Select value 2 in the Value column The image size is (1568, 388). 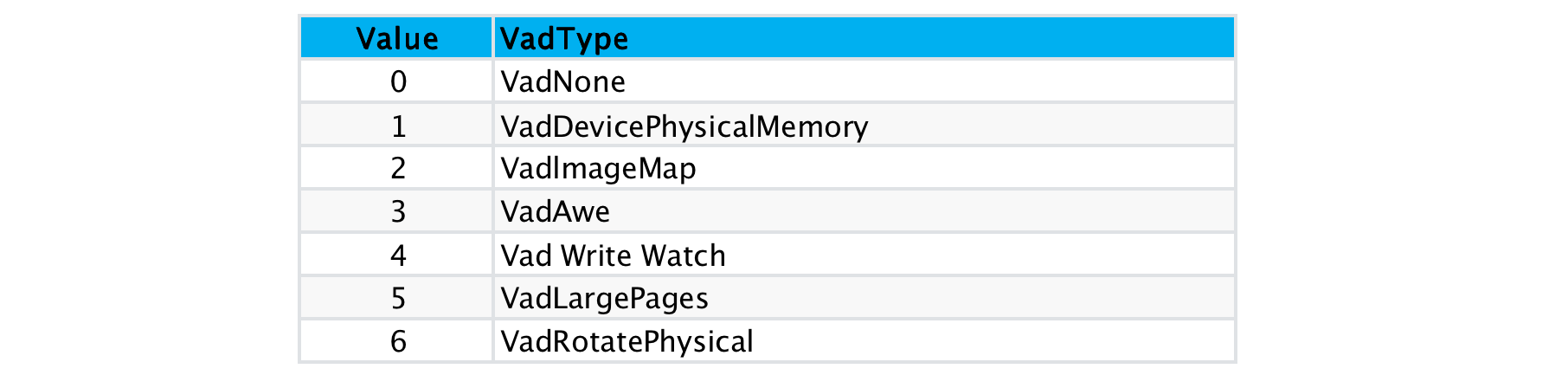398,168
